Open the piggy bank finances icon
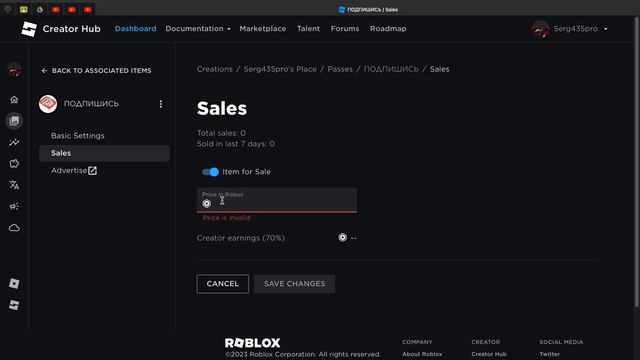640x360 pixels. [x=14, y=164]
